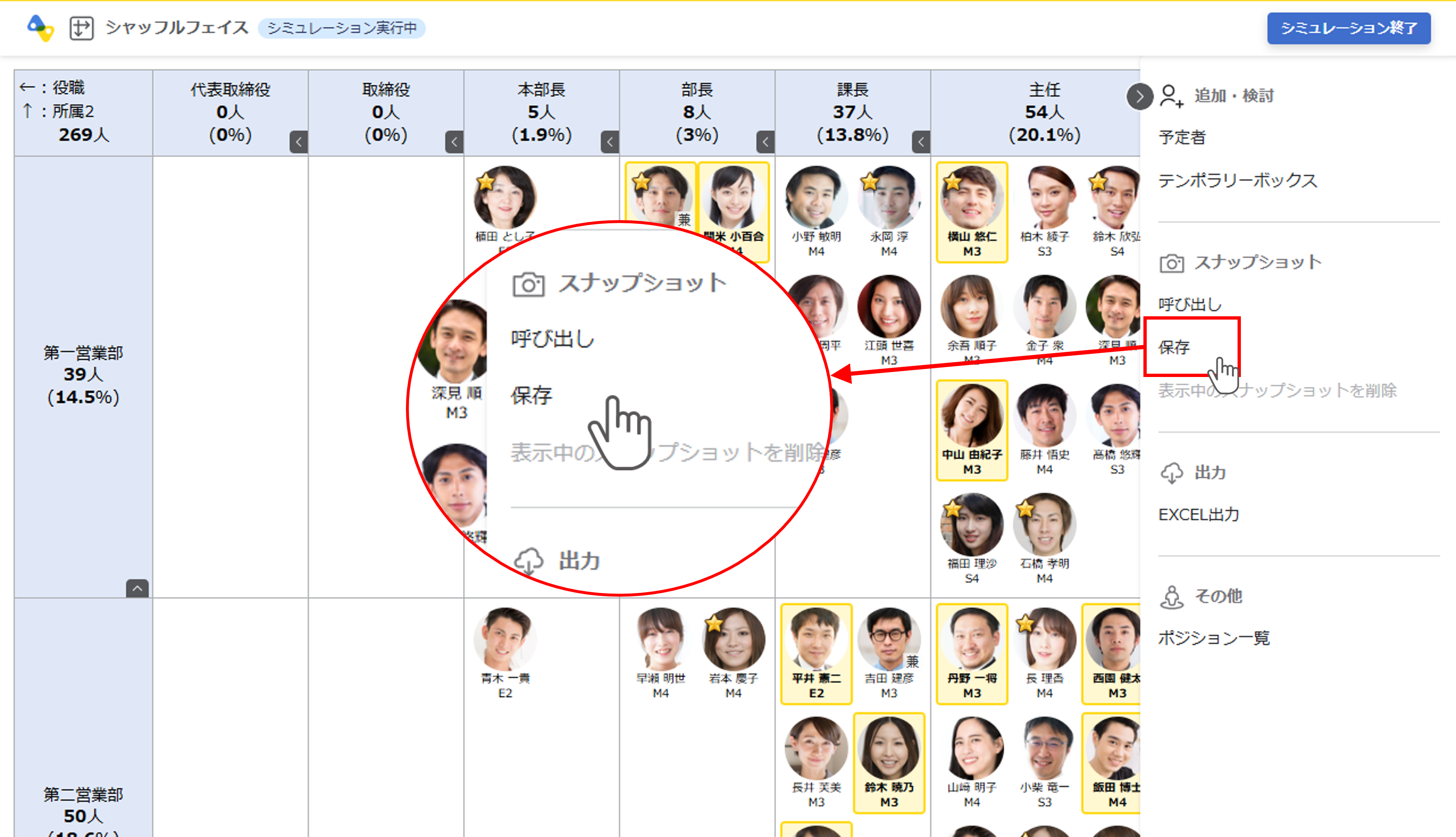Select 長井 芙美's face photo
Image resolution: width=1456 pixels, height=837 pixels.
(816, 749)
